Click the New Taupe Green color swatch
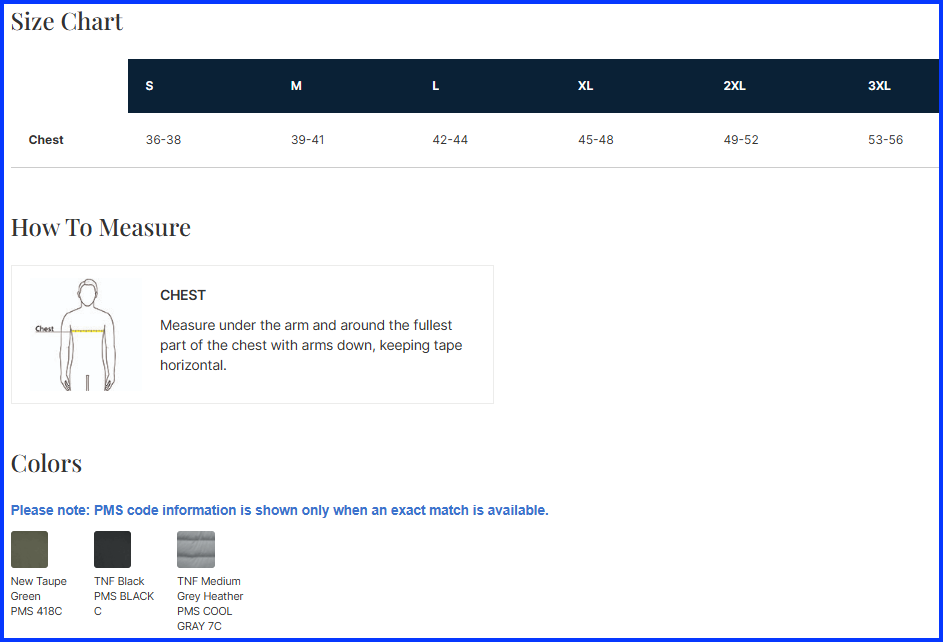The height and width of the screenshot is (642, 943). [29, 549]
